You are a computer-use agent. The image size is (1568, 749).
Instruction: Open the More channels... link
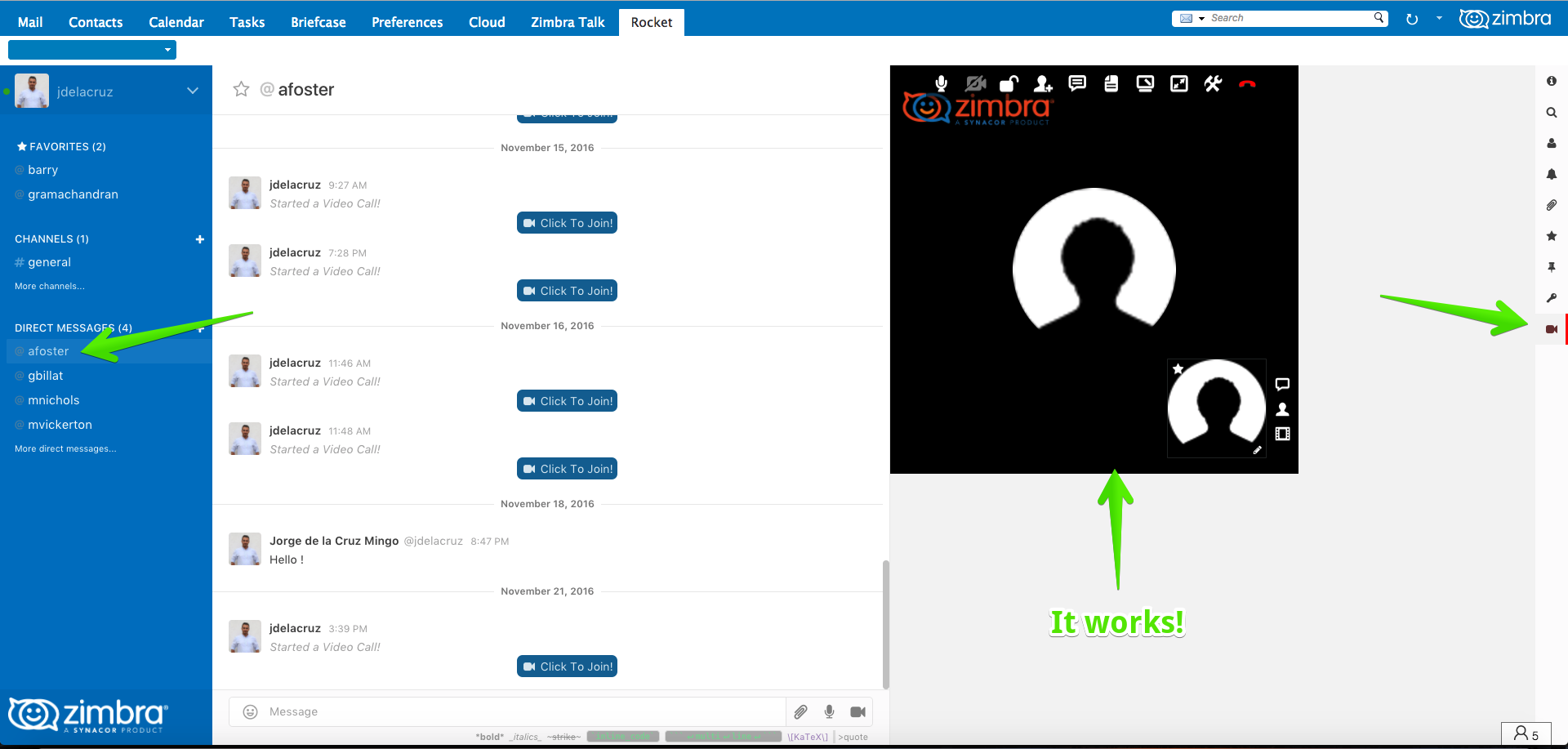click(50, 286)
